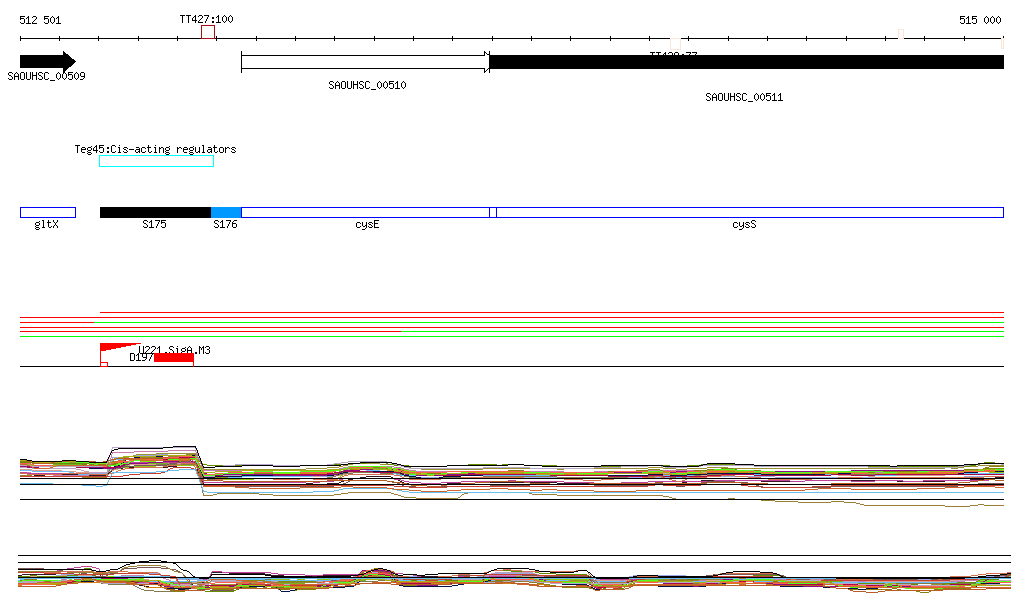
Task: Click the TT427:100 red terminator box
Action: 208,33
